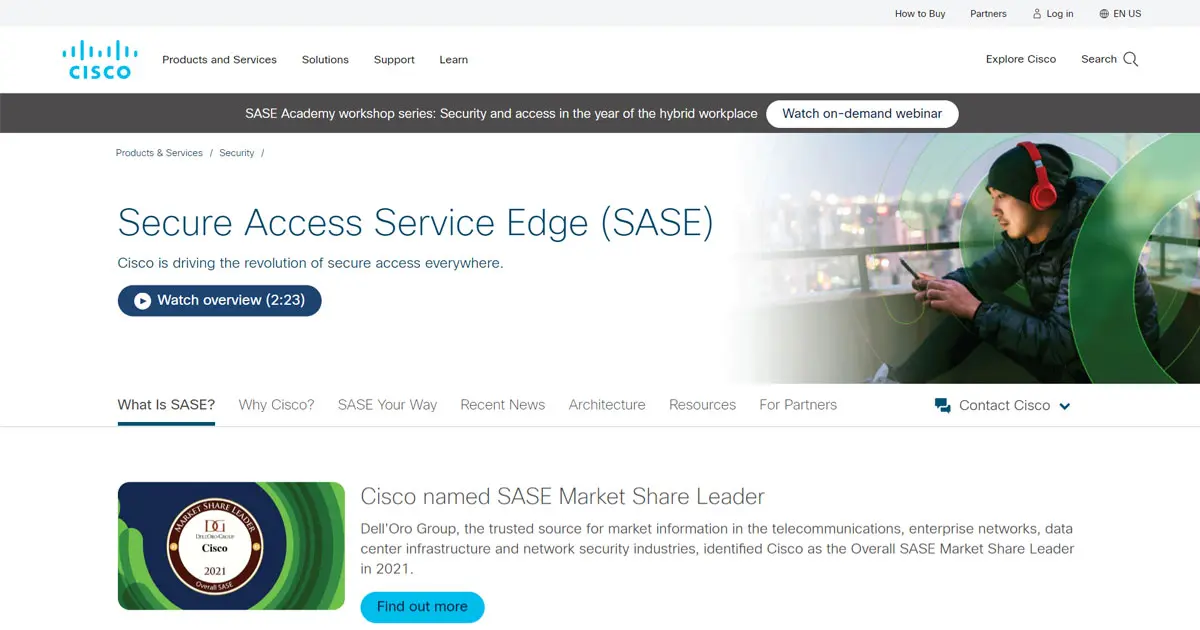
Task: Switch to the Why Cisco? tab
Action: (276, 405)
